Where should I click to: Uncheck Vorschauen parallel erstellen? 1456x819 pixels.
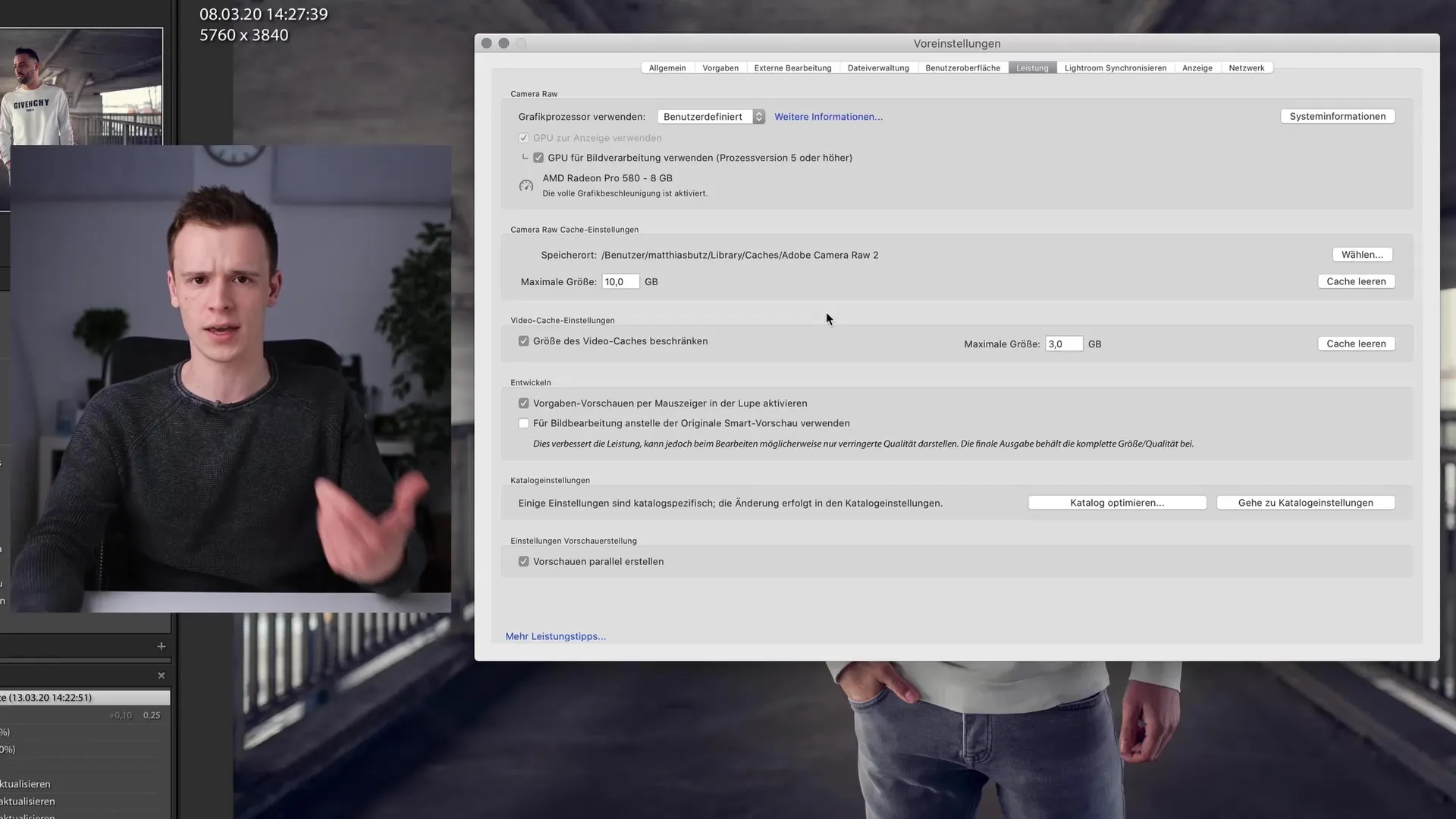523,561
